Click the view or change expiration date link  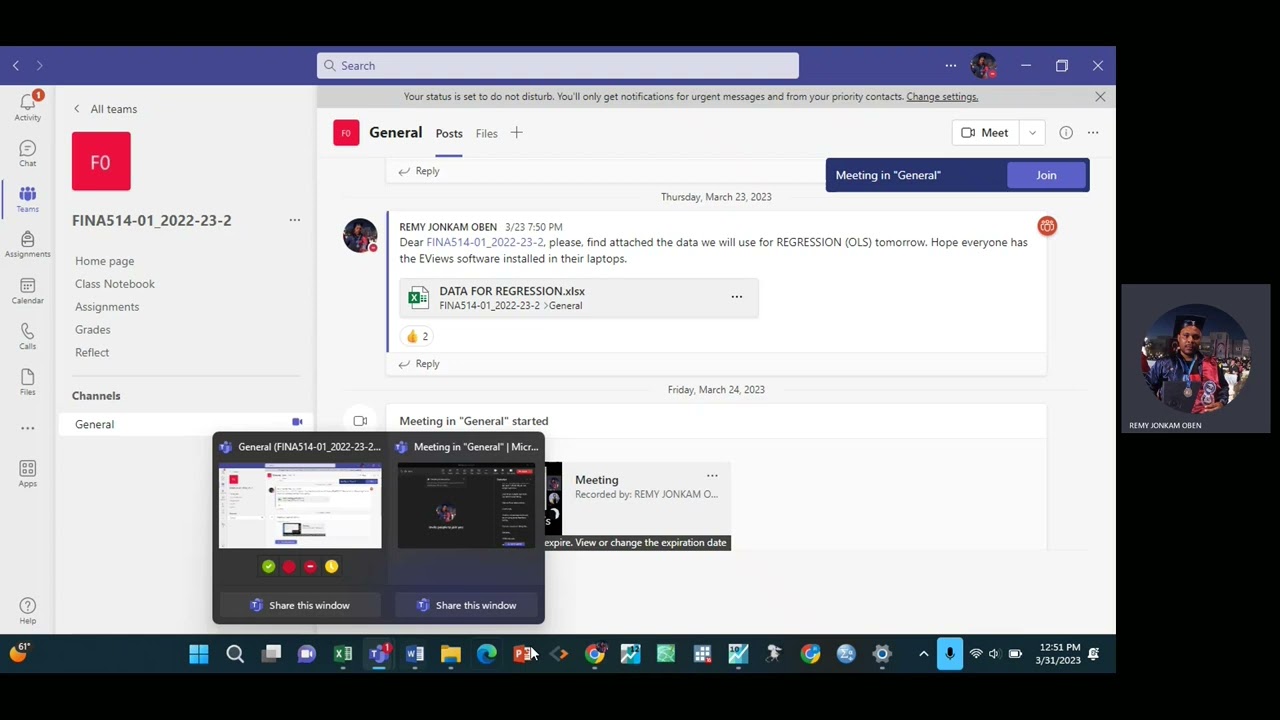coord(651,543)
